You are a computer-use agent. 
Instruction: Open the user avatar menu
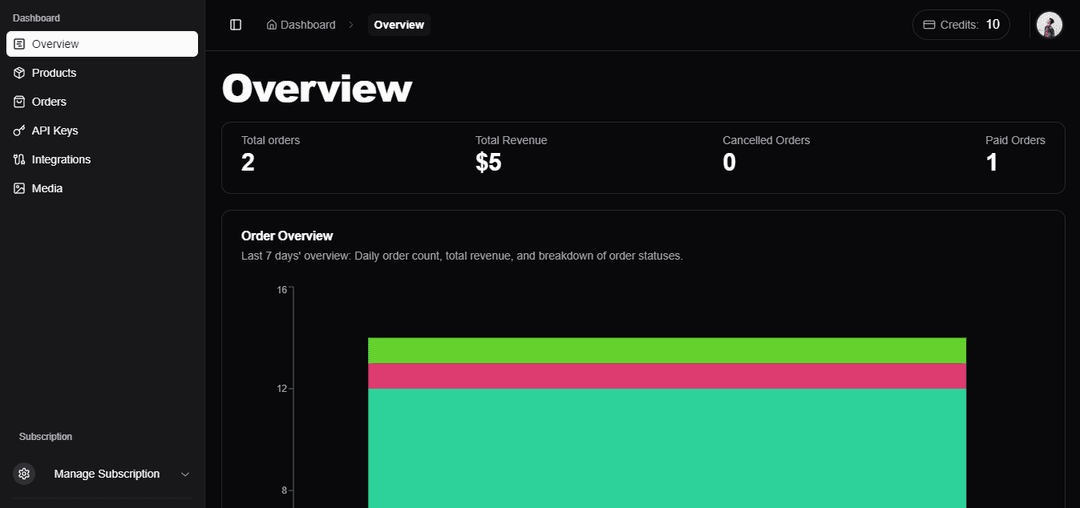[x=1049, y=25]
